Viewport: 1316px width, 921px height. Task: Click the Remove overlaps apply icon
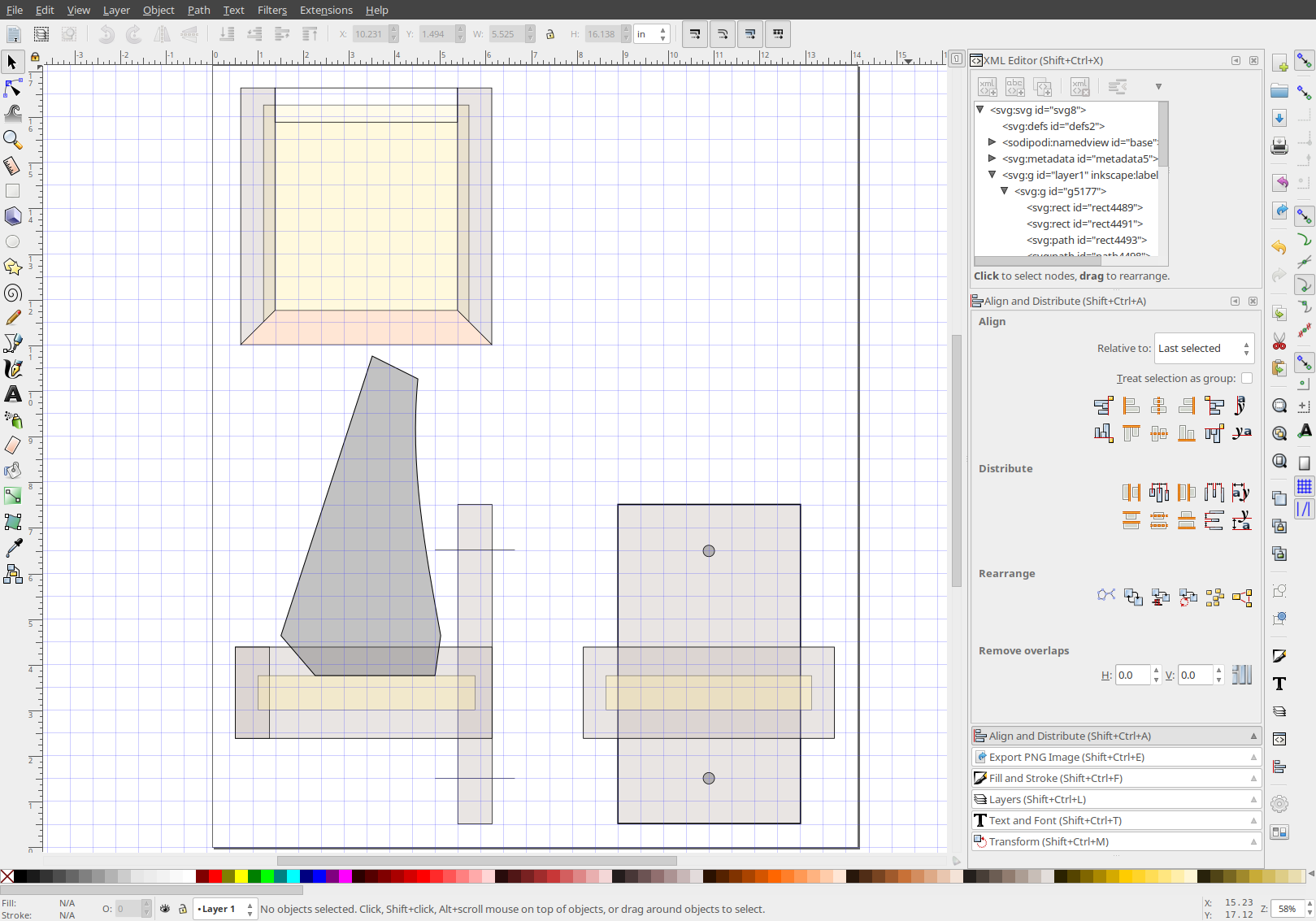coord(1241,675)
